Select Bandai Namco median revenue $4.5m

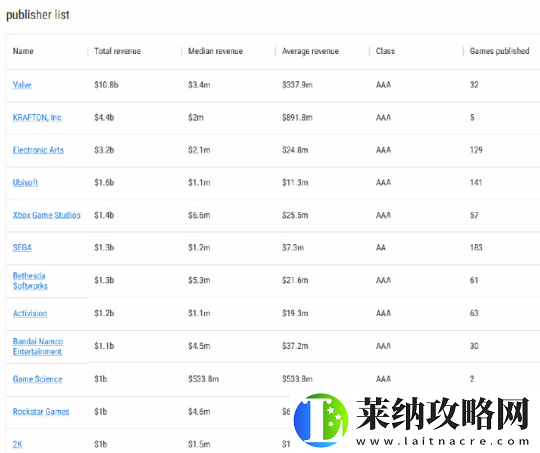(x=199, y=346)
